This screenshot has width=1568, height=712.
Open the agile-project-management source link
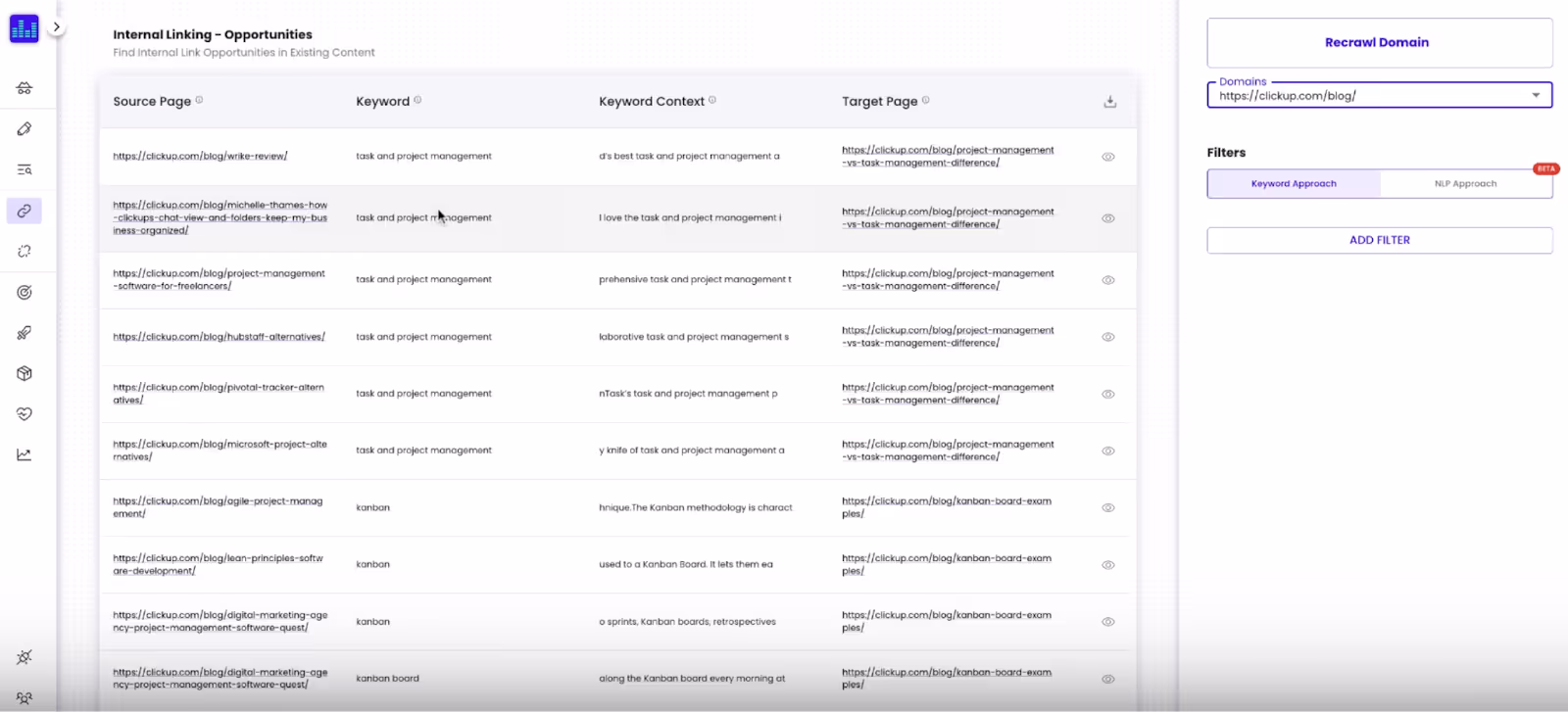click(x=218, y=507)
